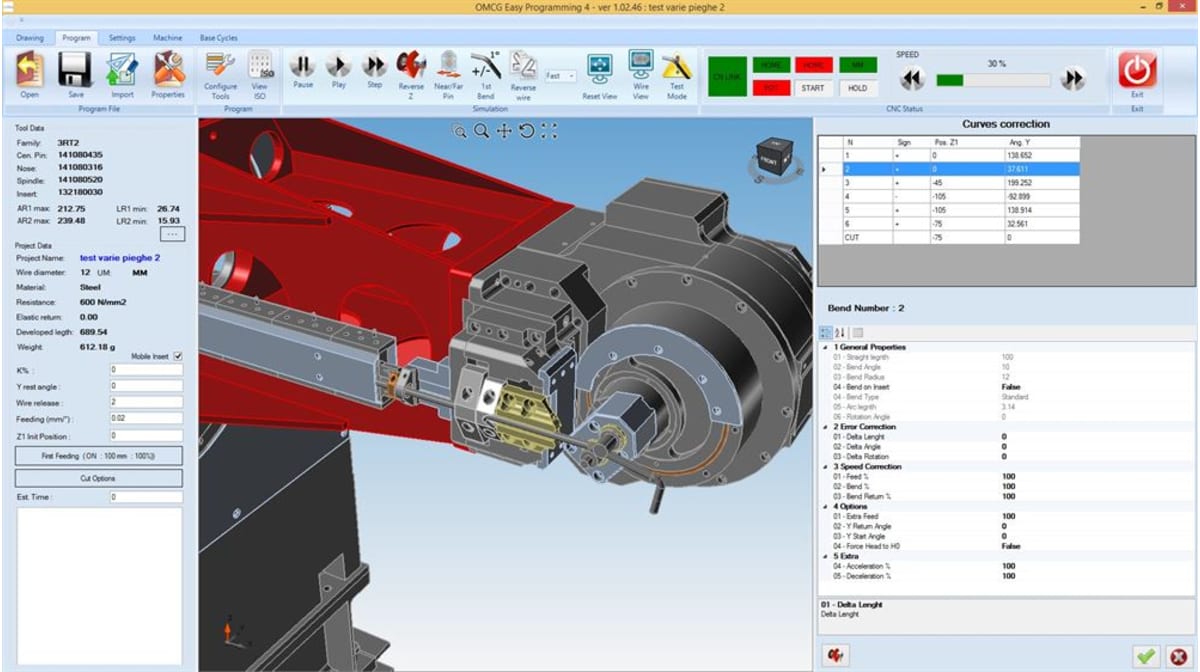The width and height of the screenshot is (1200, 672).
Task: Play the simulation
Action: point(338,65)
